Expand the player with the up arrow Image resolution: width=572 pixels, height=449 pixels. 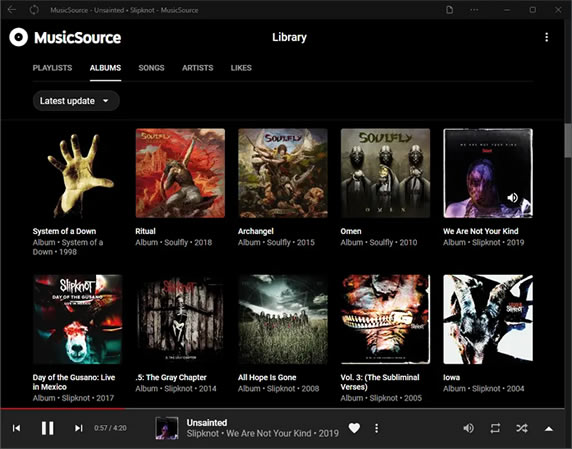[x=549, y=429]
